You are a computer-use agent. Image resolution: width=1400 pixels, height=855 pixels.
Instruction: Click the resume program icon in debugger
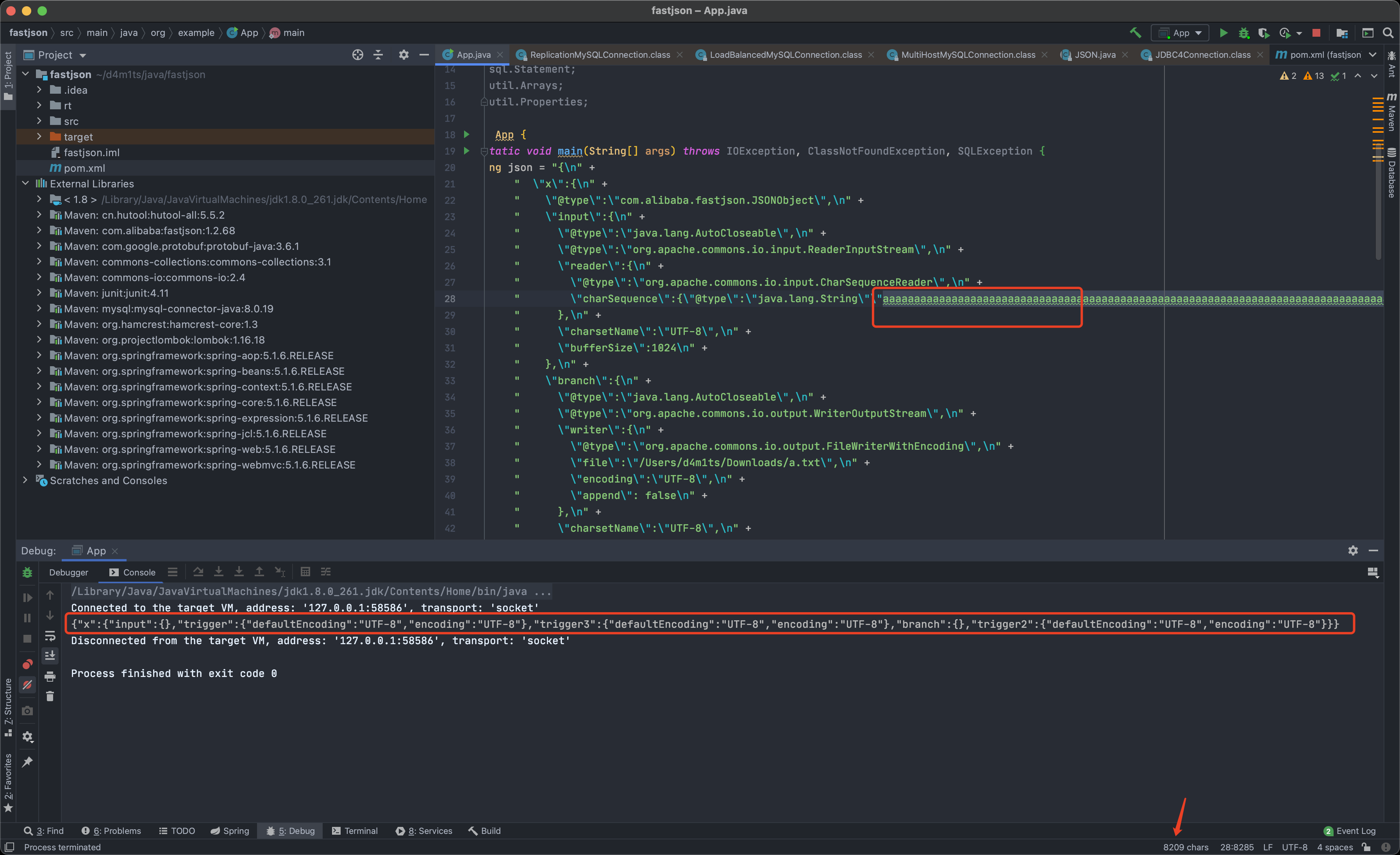(x=27, y=597)
